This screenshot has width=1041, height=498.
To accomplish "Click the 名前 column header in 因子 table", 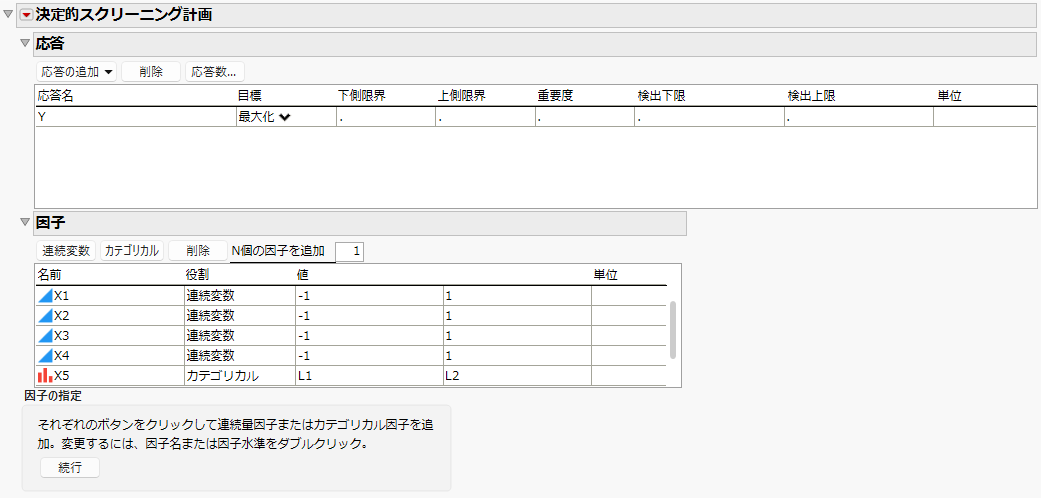I will coord(49,274).
